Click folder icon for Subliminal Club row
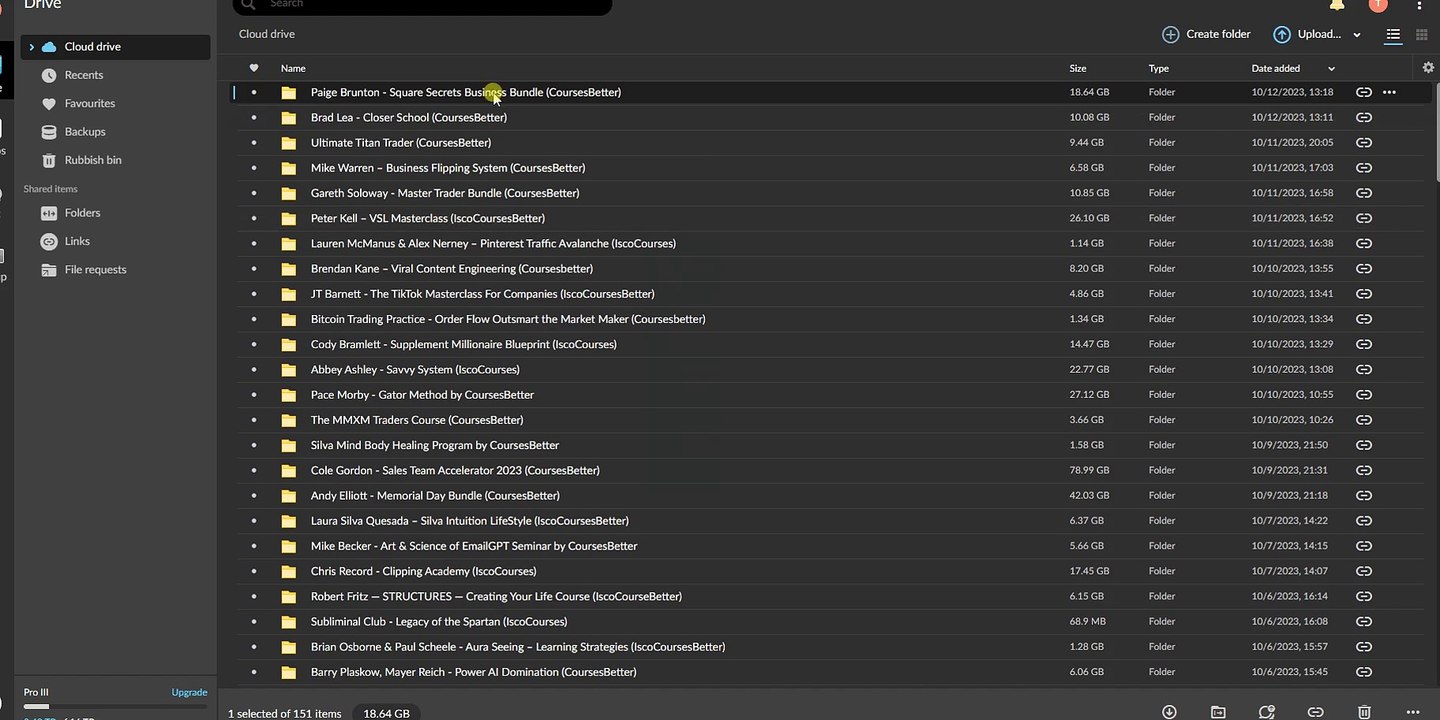 click(289, 621)
